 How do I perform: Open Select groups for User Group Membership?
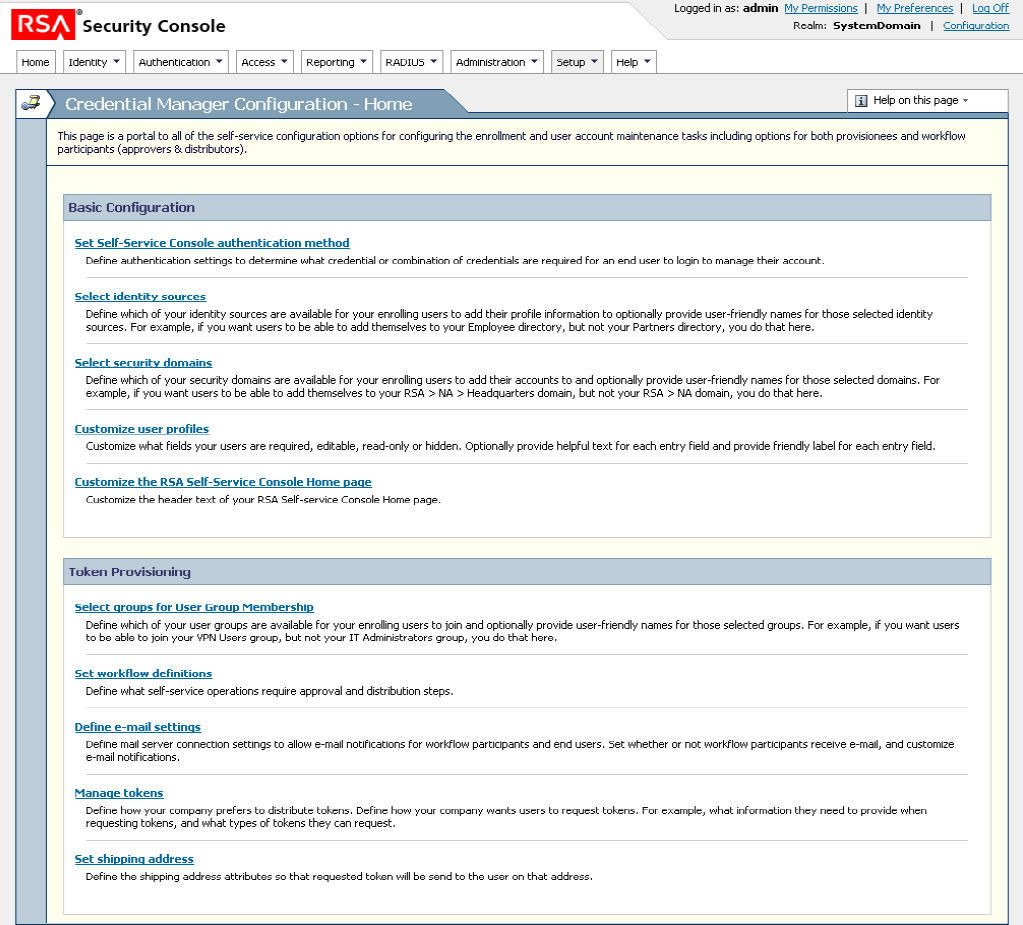point(194,607)
